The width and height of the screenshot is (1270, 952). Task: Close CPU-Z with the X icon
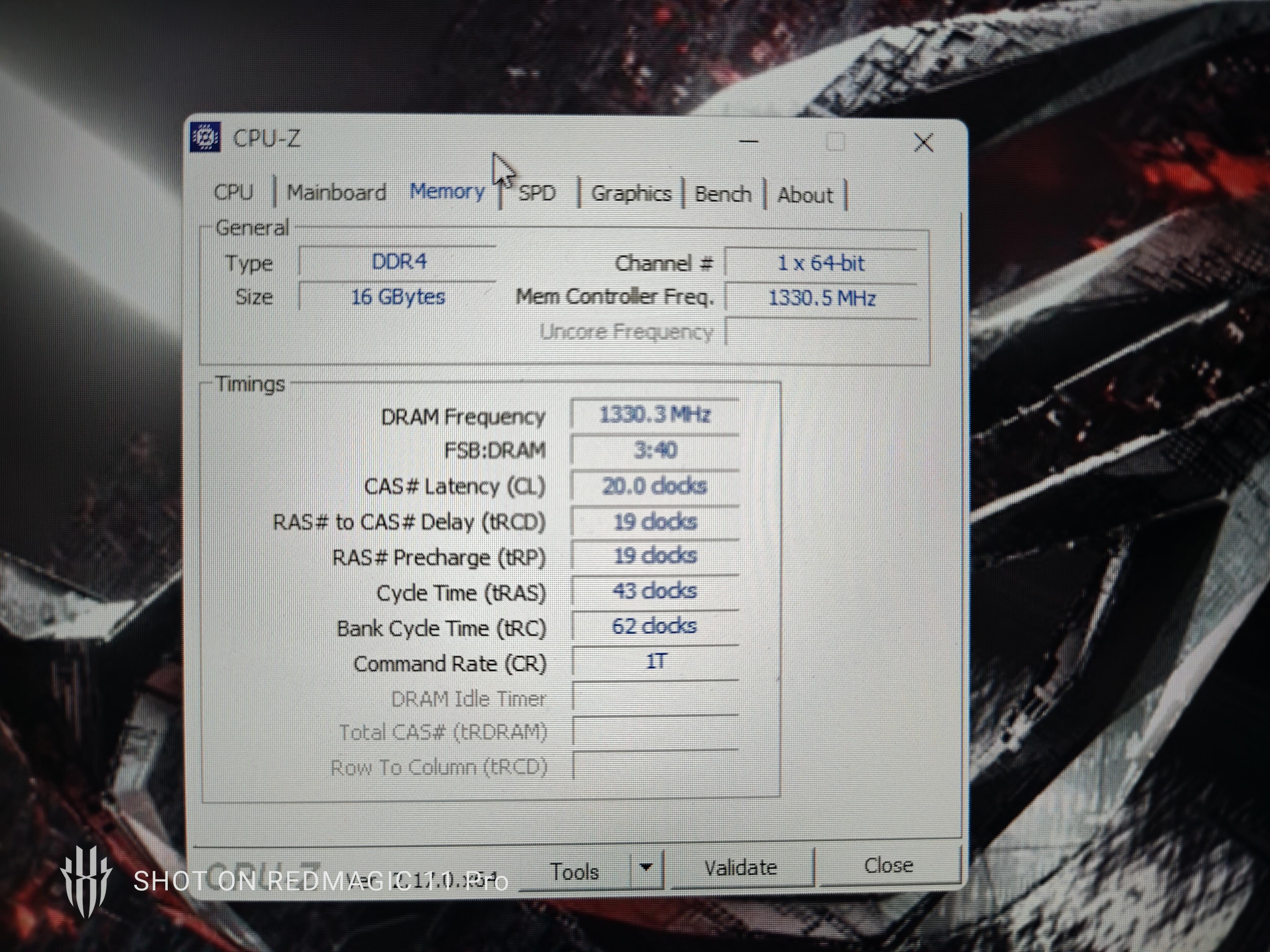click(x=923, y=142)
